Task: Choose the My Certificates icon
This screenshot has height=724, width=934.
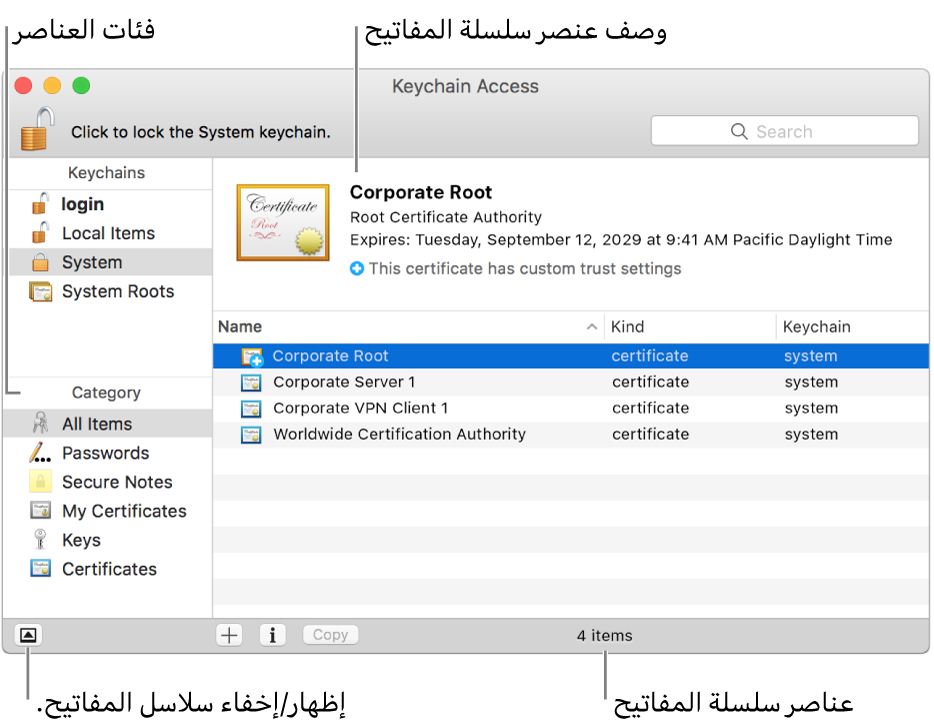Action: pos(40,511)
